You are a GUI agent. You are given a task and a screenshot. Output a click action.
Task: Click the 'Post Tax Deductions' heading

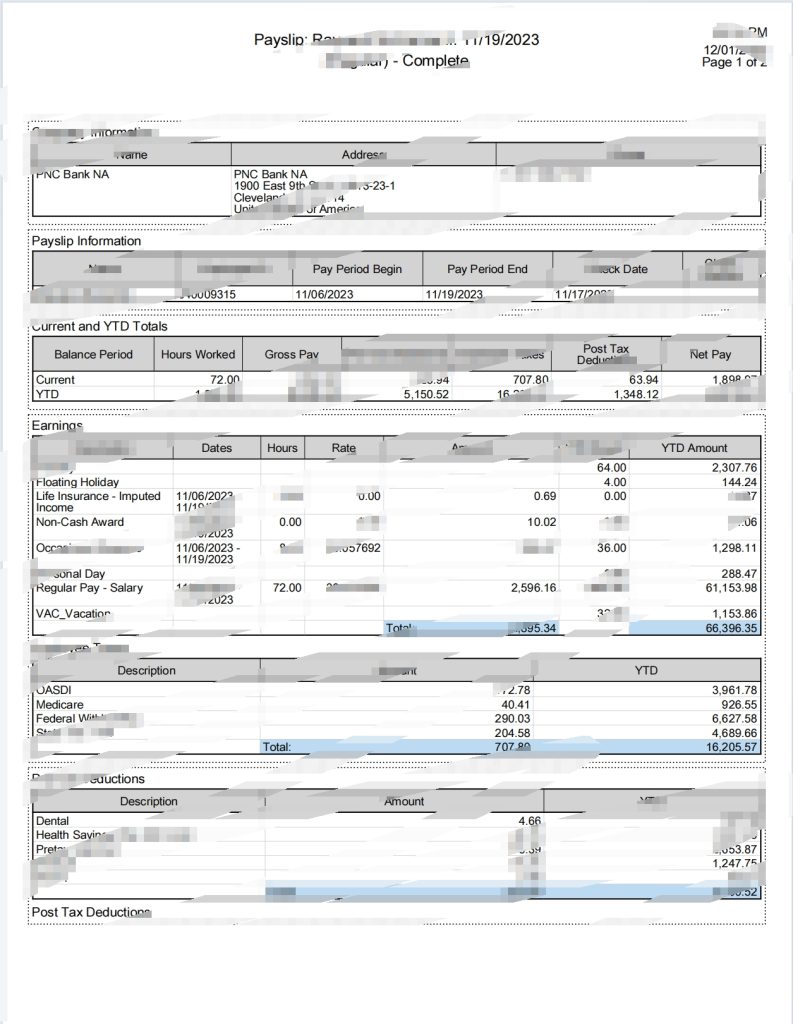(x=91, y=912)
